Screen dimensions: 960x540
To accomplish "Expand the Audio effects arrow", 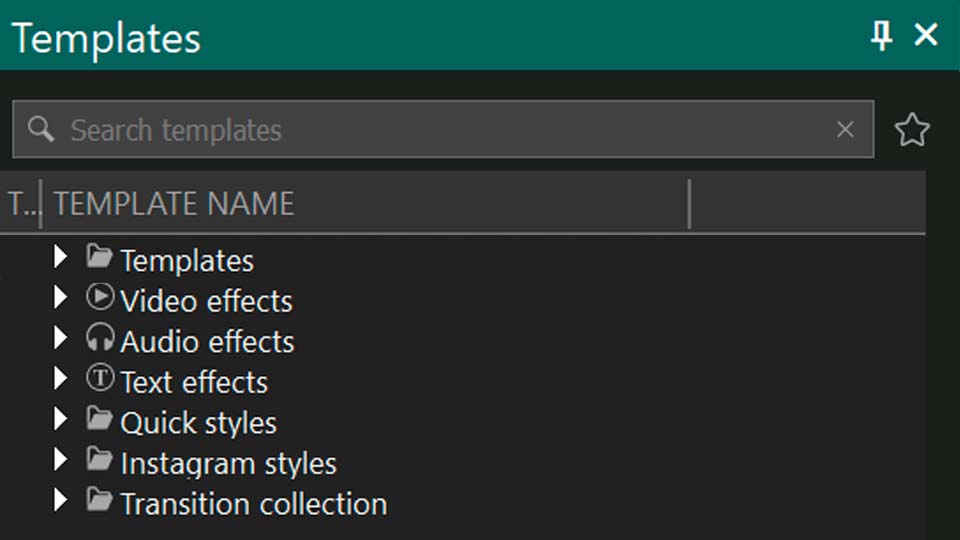I will point(60,338).
